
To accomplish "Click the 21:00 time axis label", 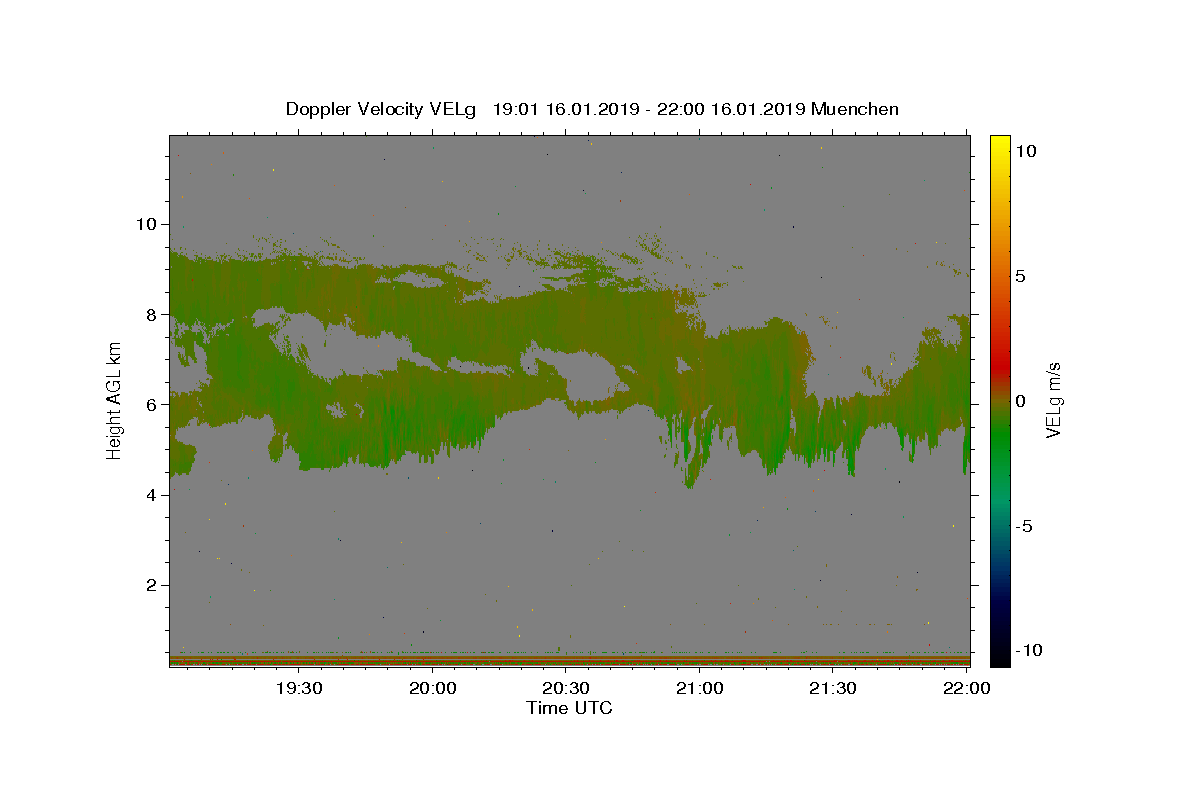I will point(699,688).
